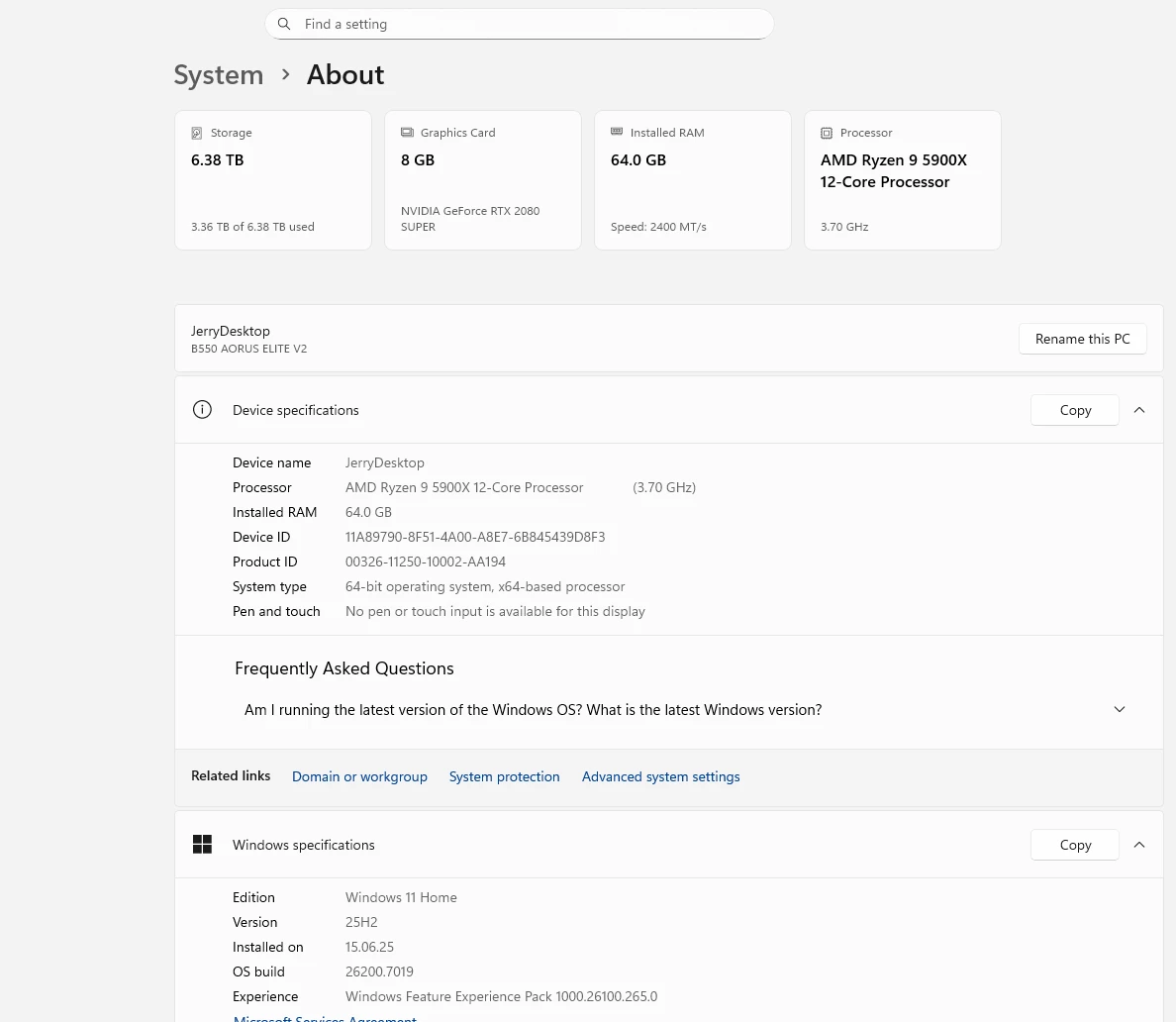Click the Device specifications info icon
Image resolution: width=1176 pixels, height=1022 pixels.
[x=202, y=410]
